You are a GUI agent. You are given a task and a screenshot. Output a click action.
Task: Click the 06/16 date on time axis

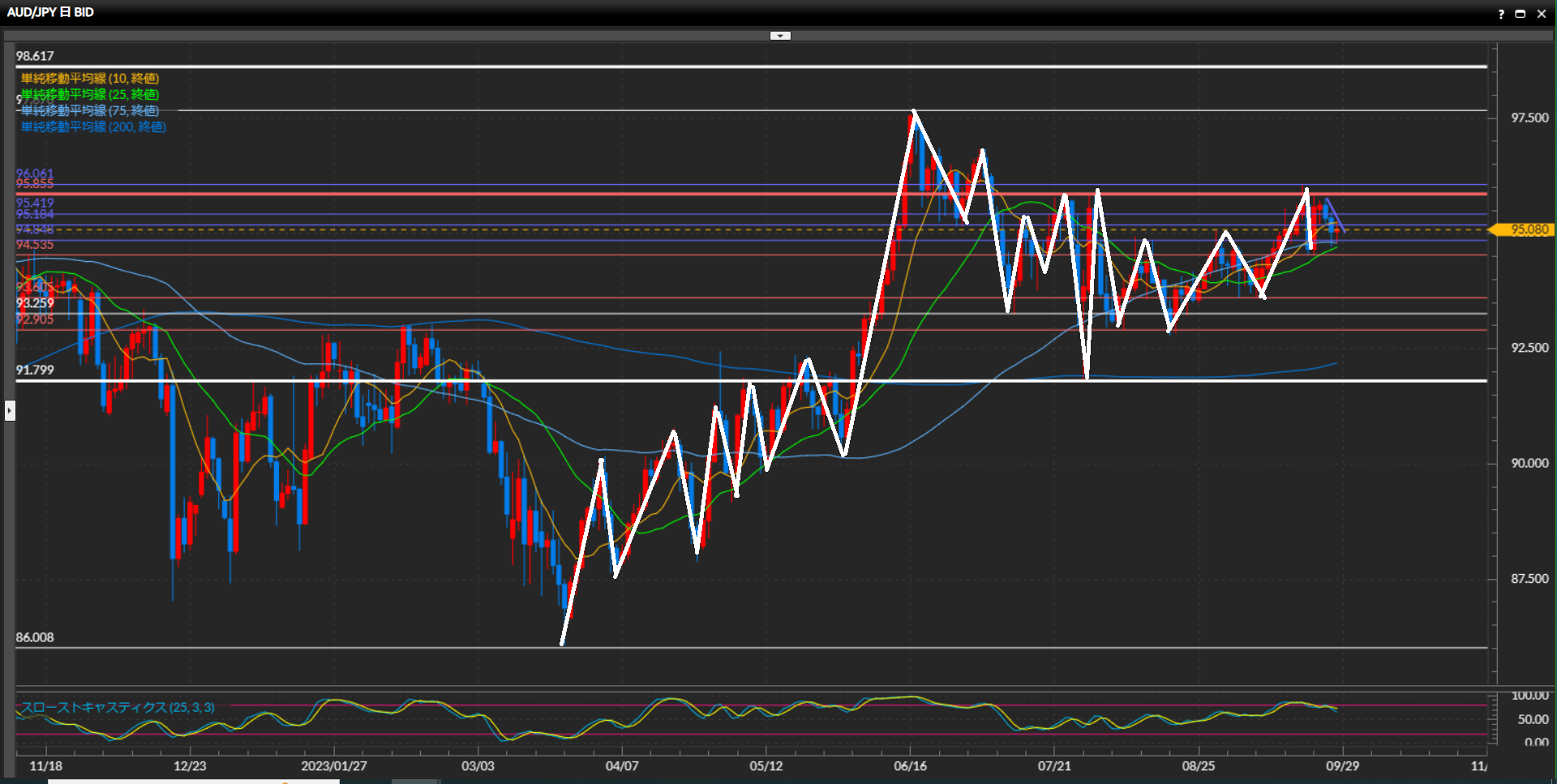(x=910, y=766)
